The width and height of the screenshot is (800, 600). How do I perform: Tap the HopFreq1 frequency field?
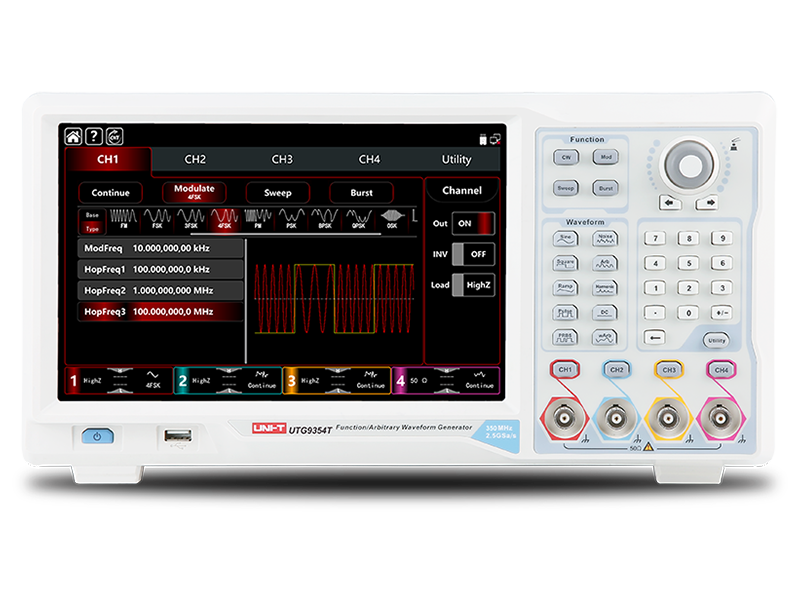coord(160,269)
